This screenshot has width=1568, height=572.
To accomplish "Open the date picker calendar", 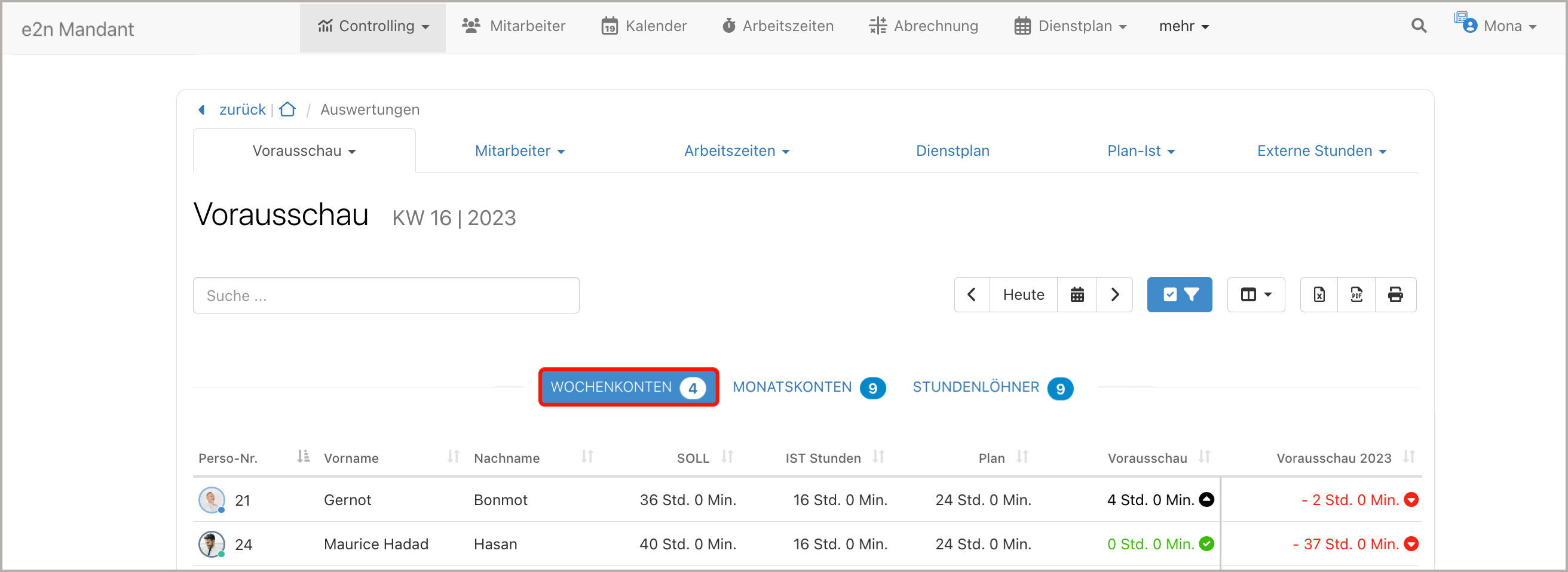I will [x=1077, y=294].
